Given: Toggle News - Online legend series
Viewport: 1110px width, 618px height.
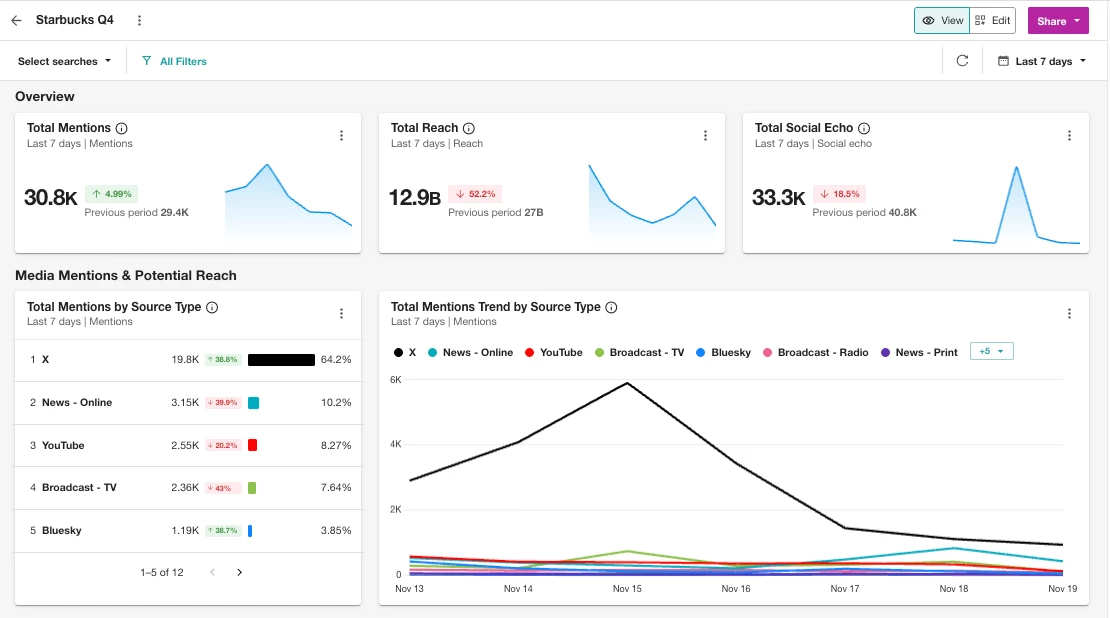Looking at the screenshot, I should tap(470, 353).
